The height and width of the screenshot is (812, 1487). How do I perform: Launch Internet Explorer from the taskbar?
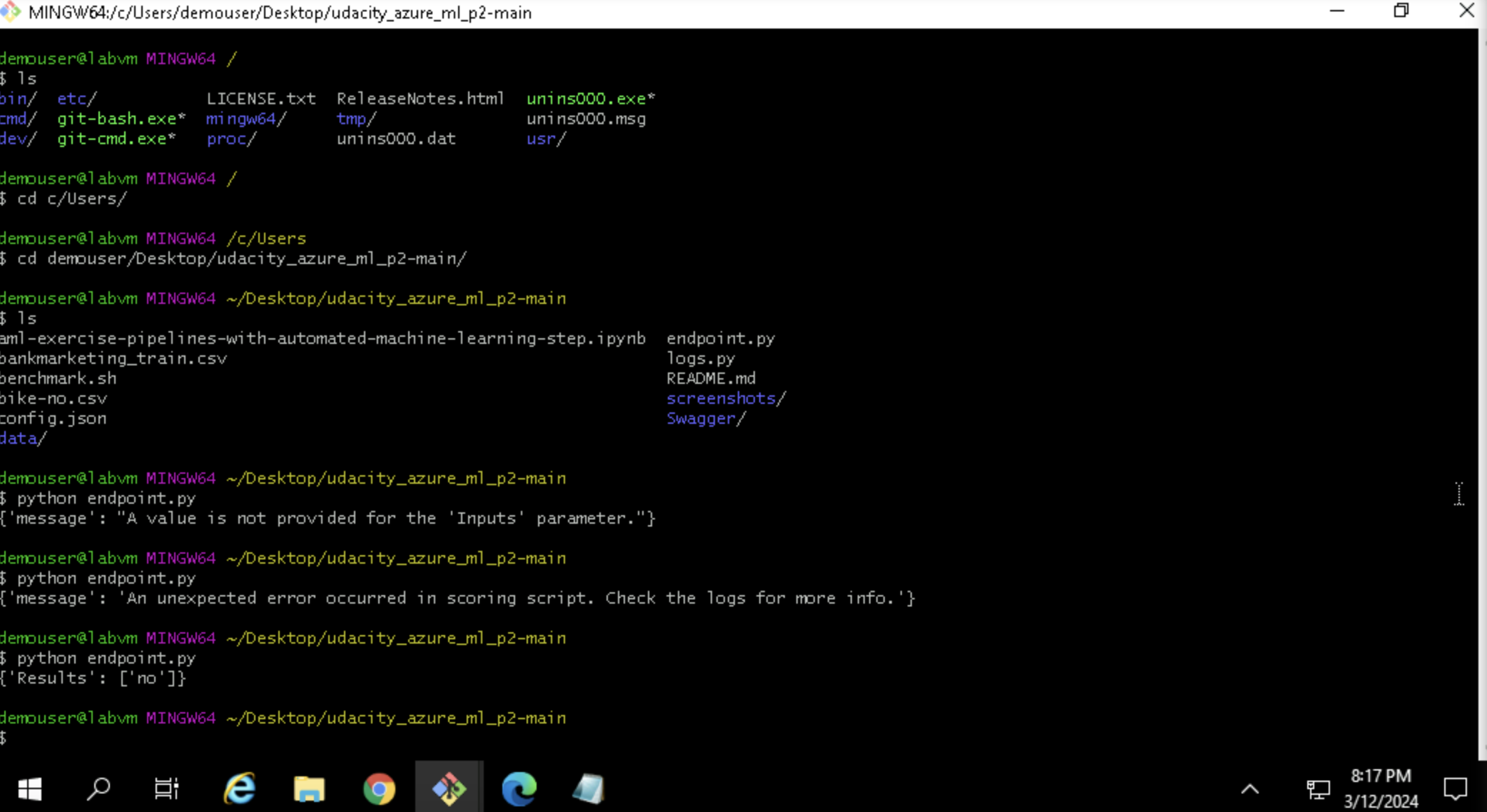point(240,788)
